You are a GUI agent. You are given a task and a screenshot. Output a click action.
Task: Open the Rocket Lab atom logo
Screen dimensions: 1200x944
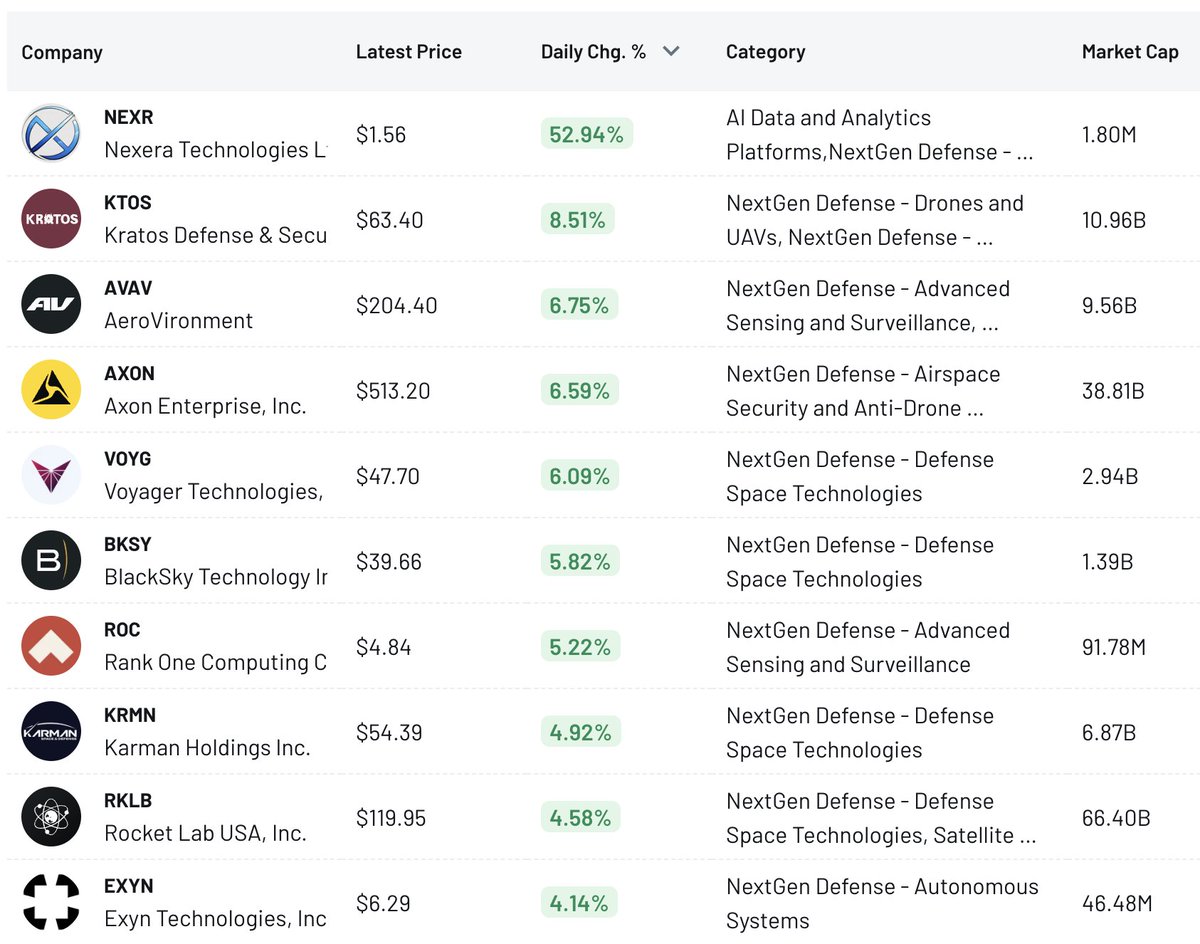point(51,817)
